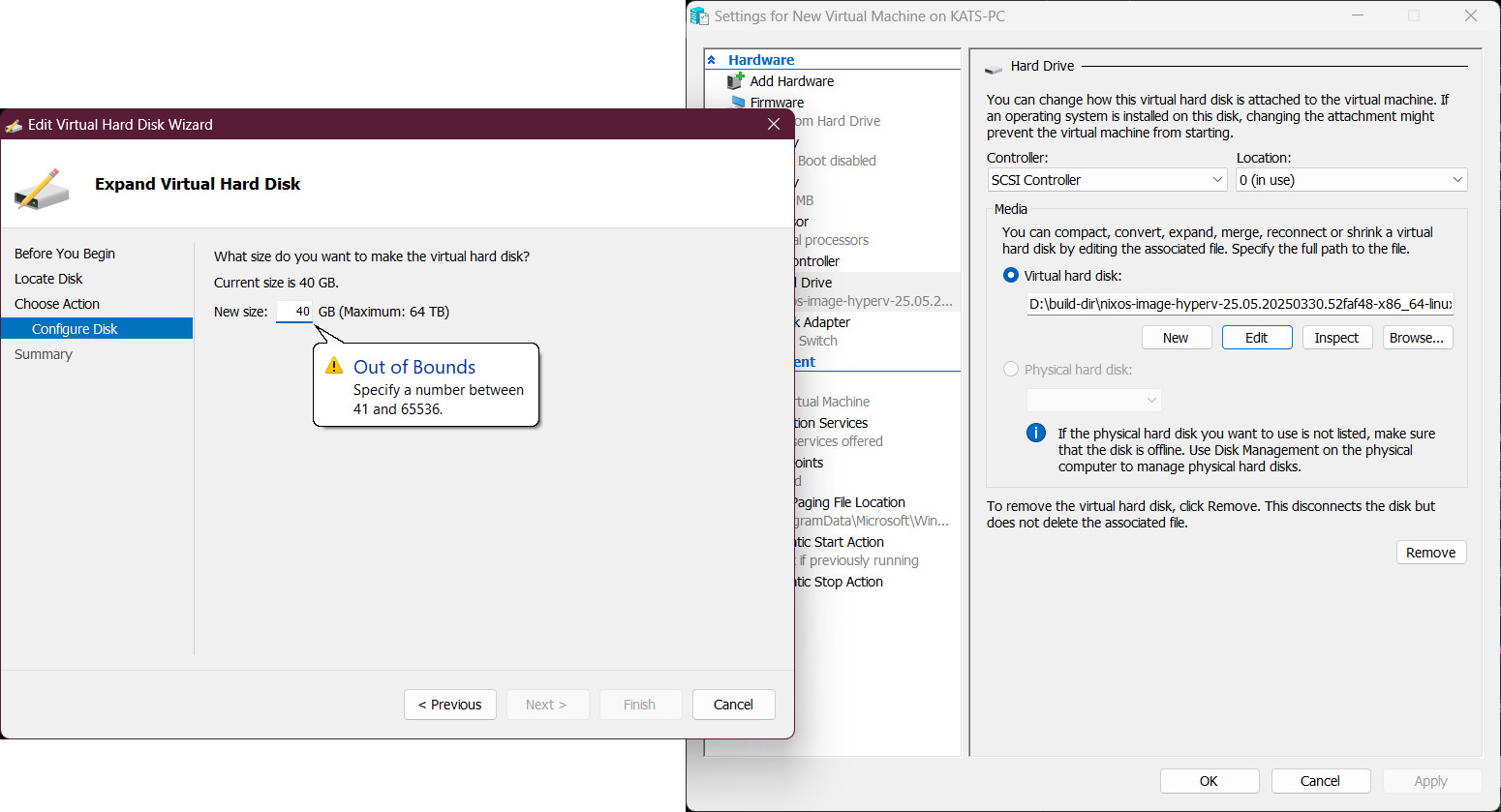This screenshot has height=812, width=1501.
Task: Click the Edit Virtual Hard Disk Wizard title icon
Action: coord(14,125)
